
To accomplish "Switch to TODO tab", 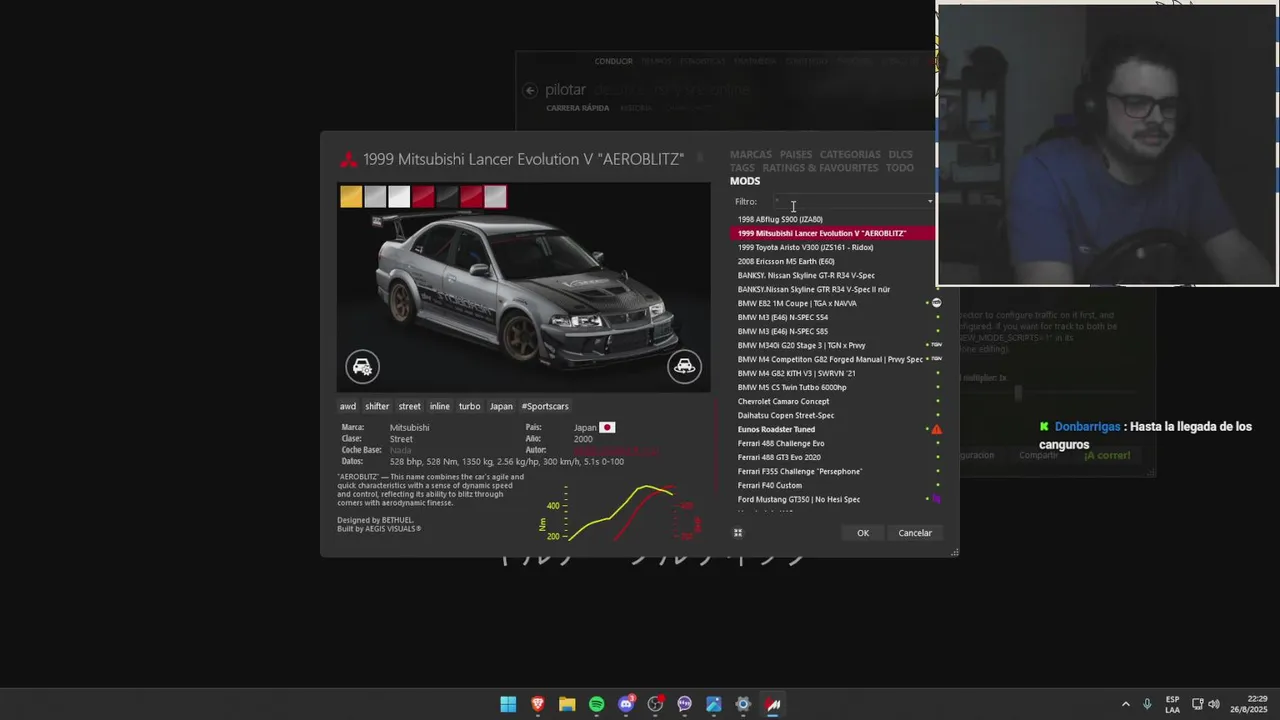I will 900,168.
